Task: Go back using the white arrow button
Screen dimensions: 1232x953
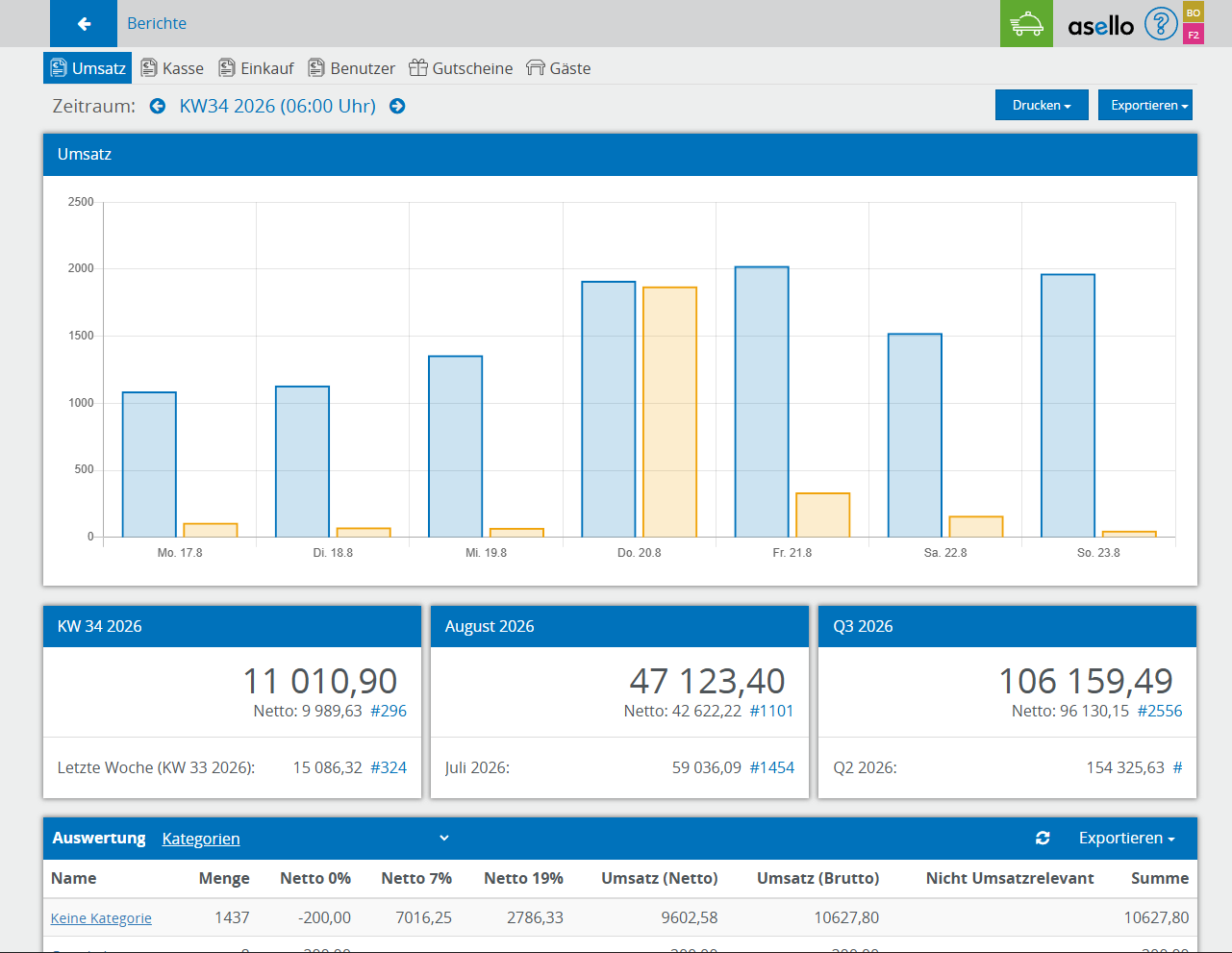Action: point(84,23)
